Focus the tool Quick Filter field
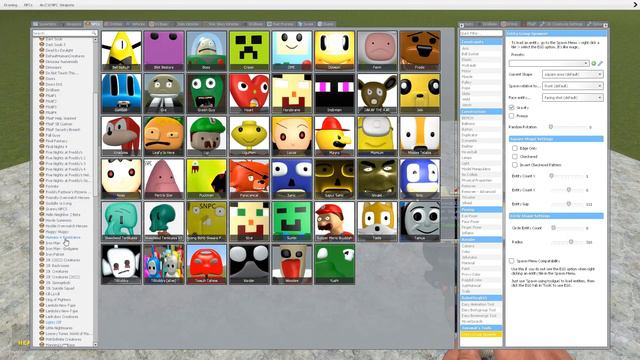 pyautogui.click(x=481, y=33)
